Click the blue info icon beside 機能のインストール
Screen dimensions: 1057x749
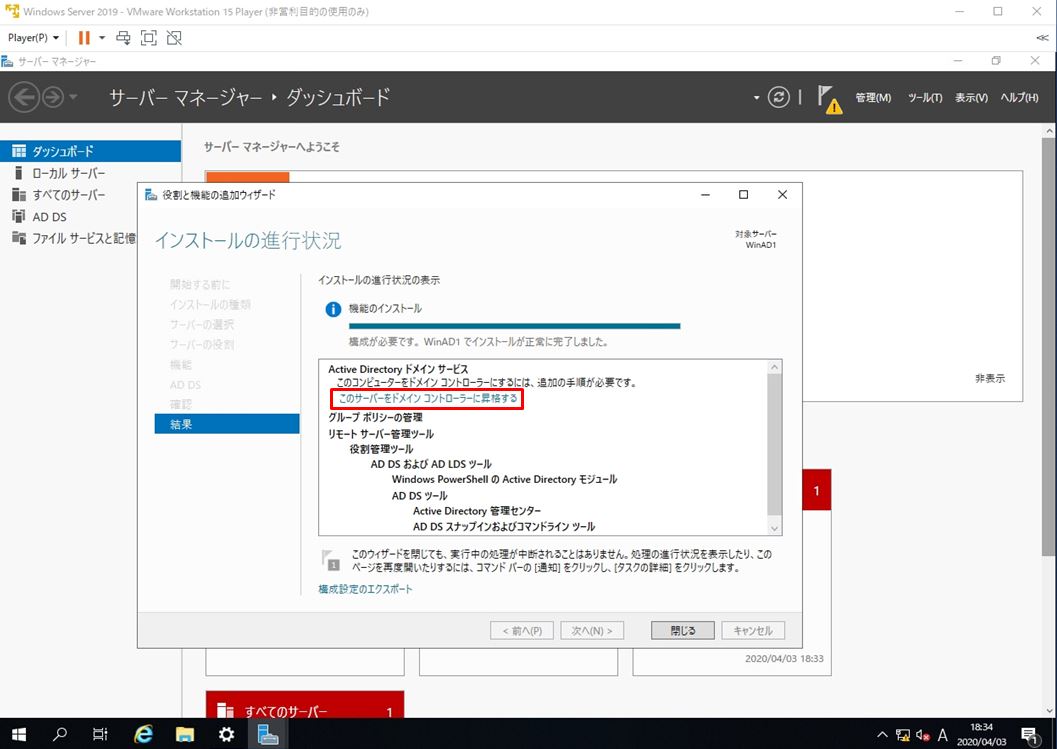pos(333,309)
